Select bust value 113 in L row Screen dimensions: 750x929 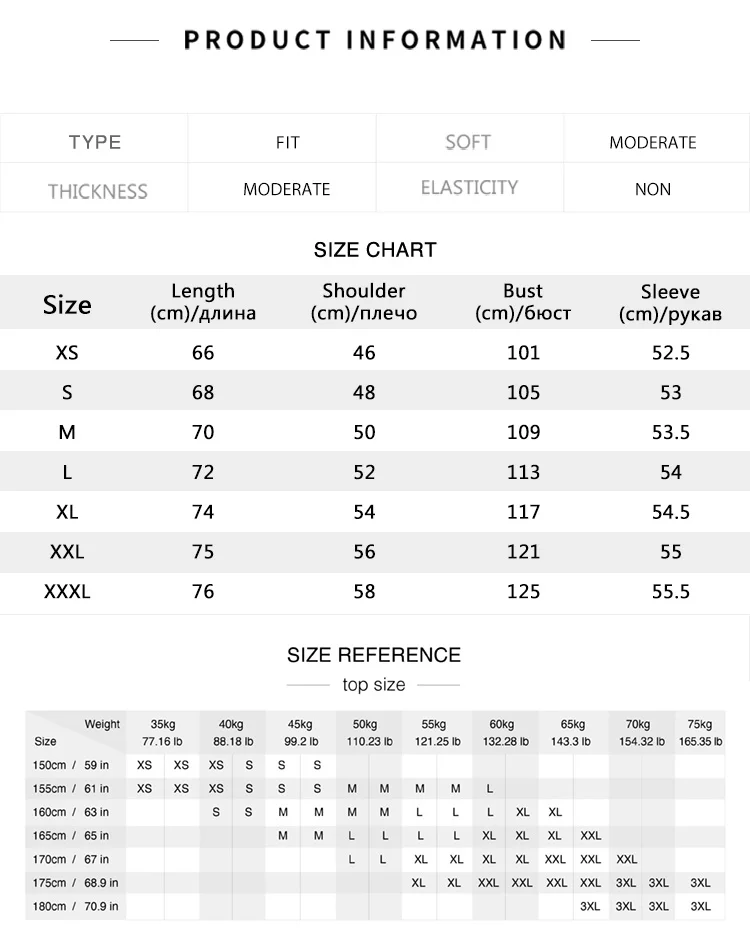pyautogui.click(x=524, y=472)
